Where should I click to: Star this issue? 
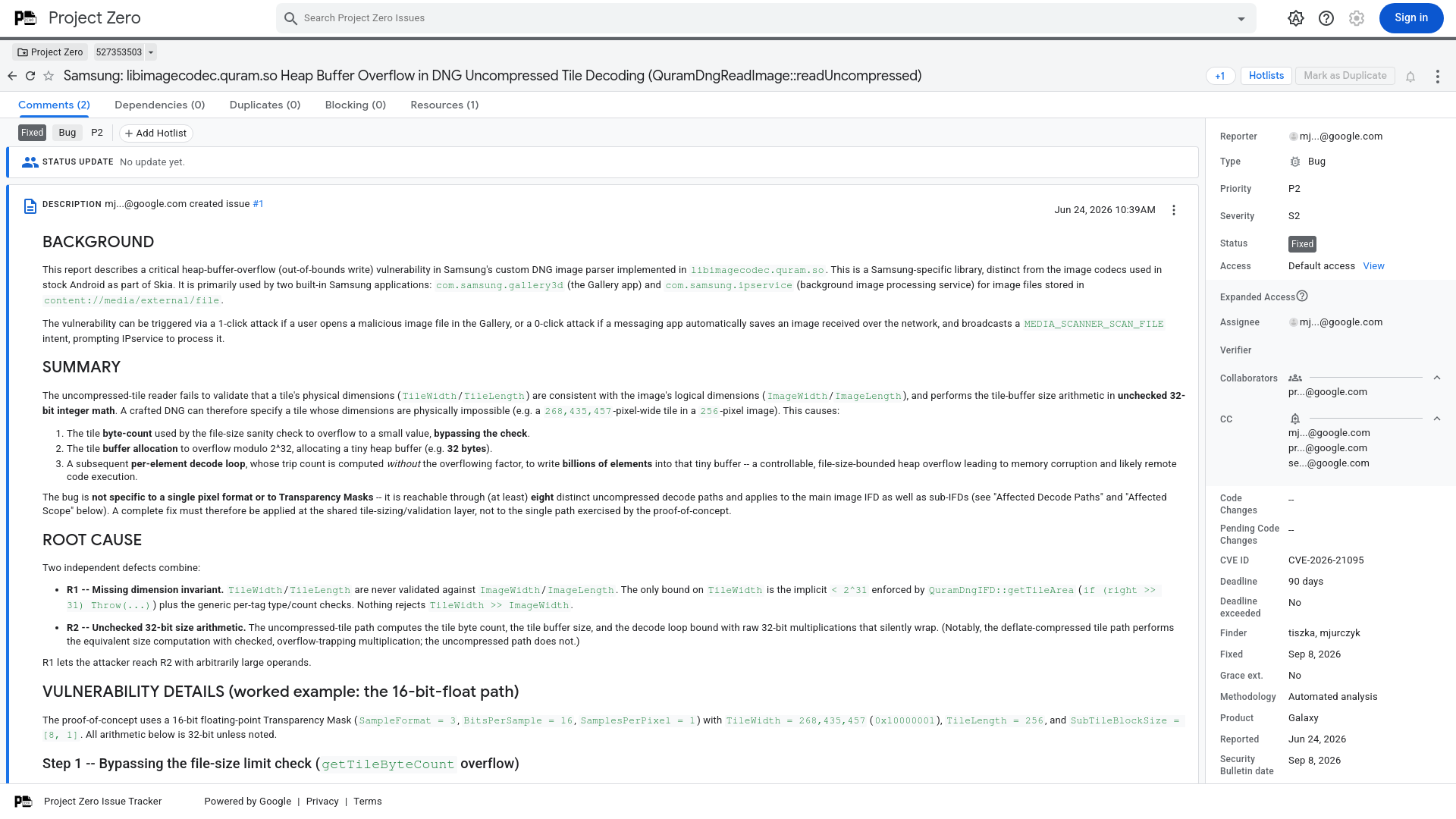pos(49,76)
